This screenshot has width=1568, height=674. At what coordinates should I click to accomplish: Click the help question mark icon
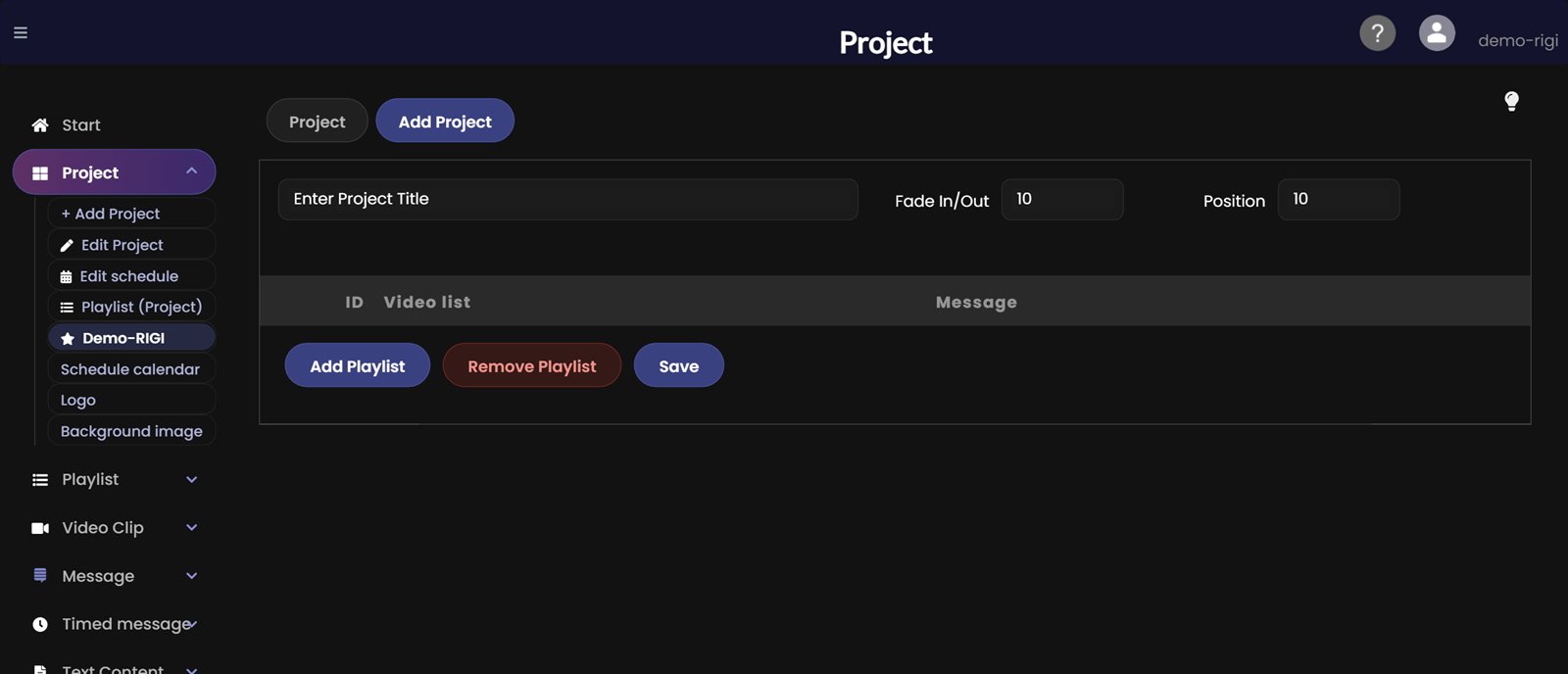[1377, 33]
